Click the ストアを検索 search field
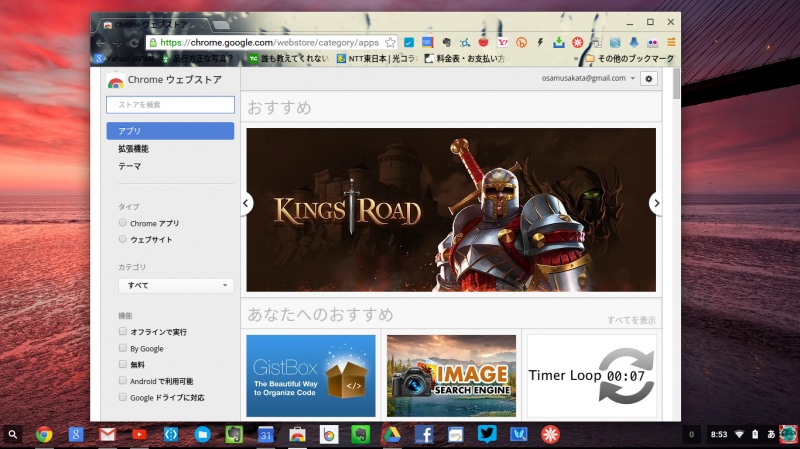 click(x=170, y=104)
